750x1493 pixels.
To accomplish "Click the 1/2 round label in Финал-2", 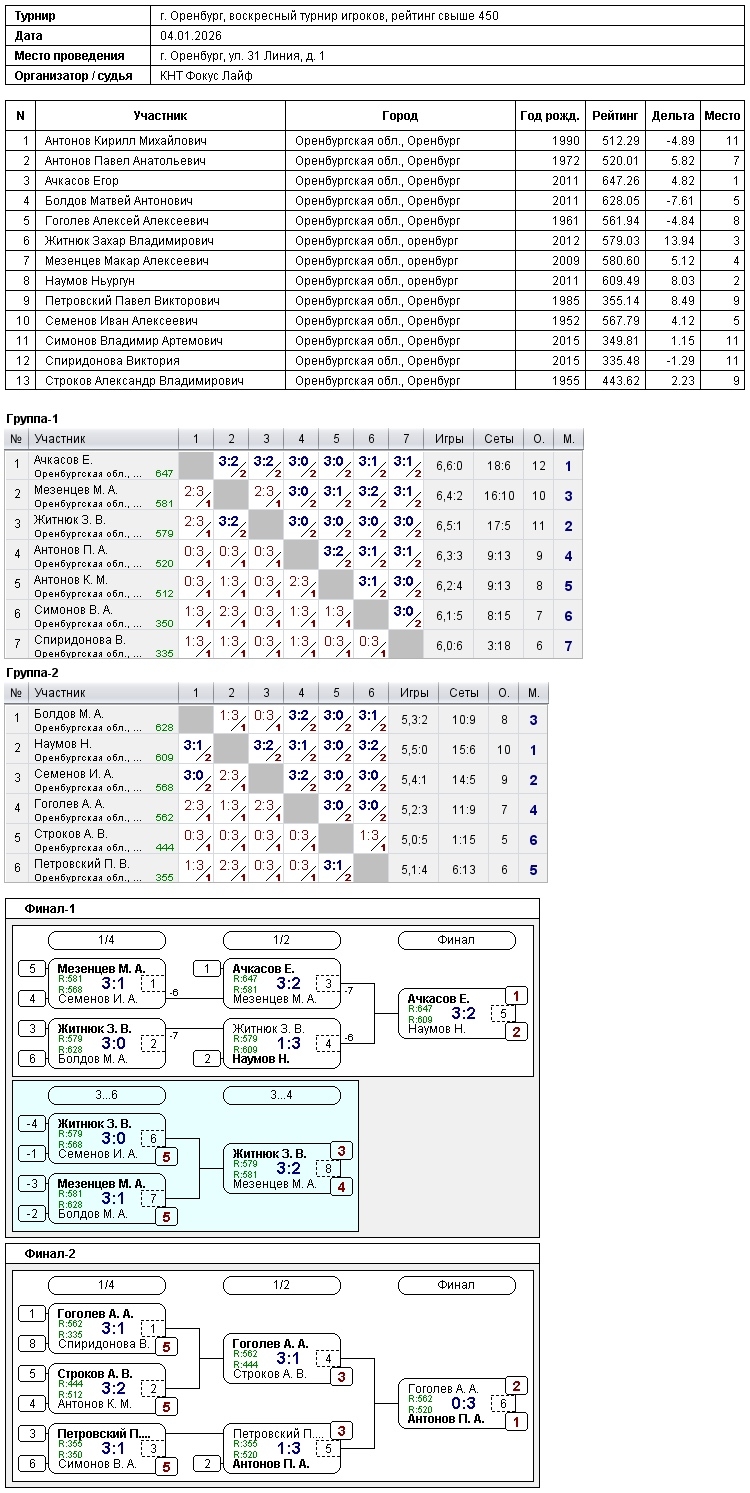I will (x=281, y=1285).
